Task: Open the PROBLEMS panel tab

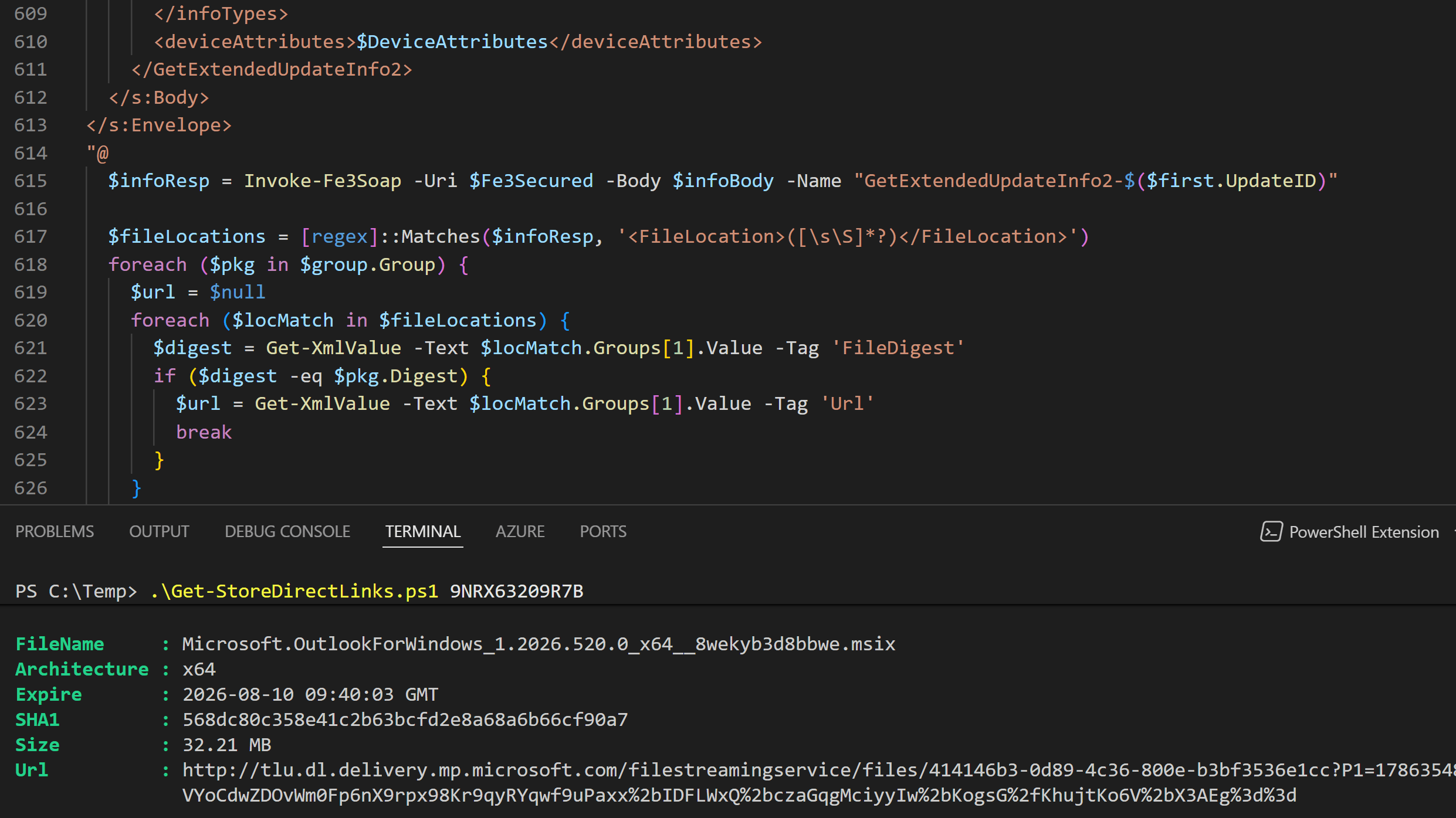Action: pos(55,531)
